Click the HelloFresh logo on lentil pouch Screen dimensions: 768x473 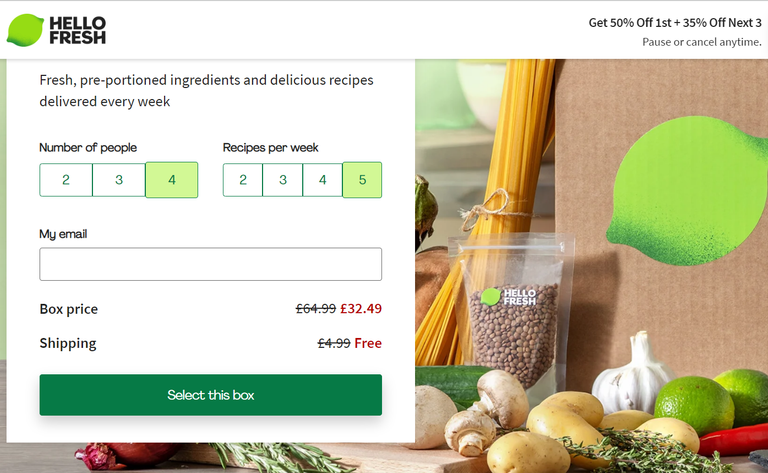click(508, 297)
